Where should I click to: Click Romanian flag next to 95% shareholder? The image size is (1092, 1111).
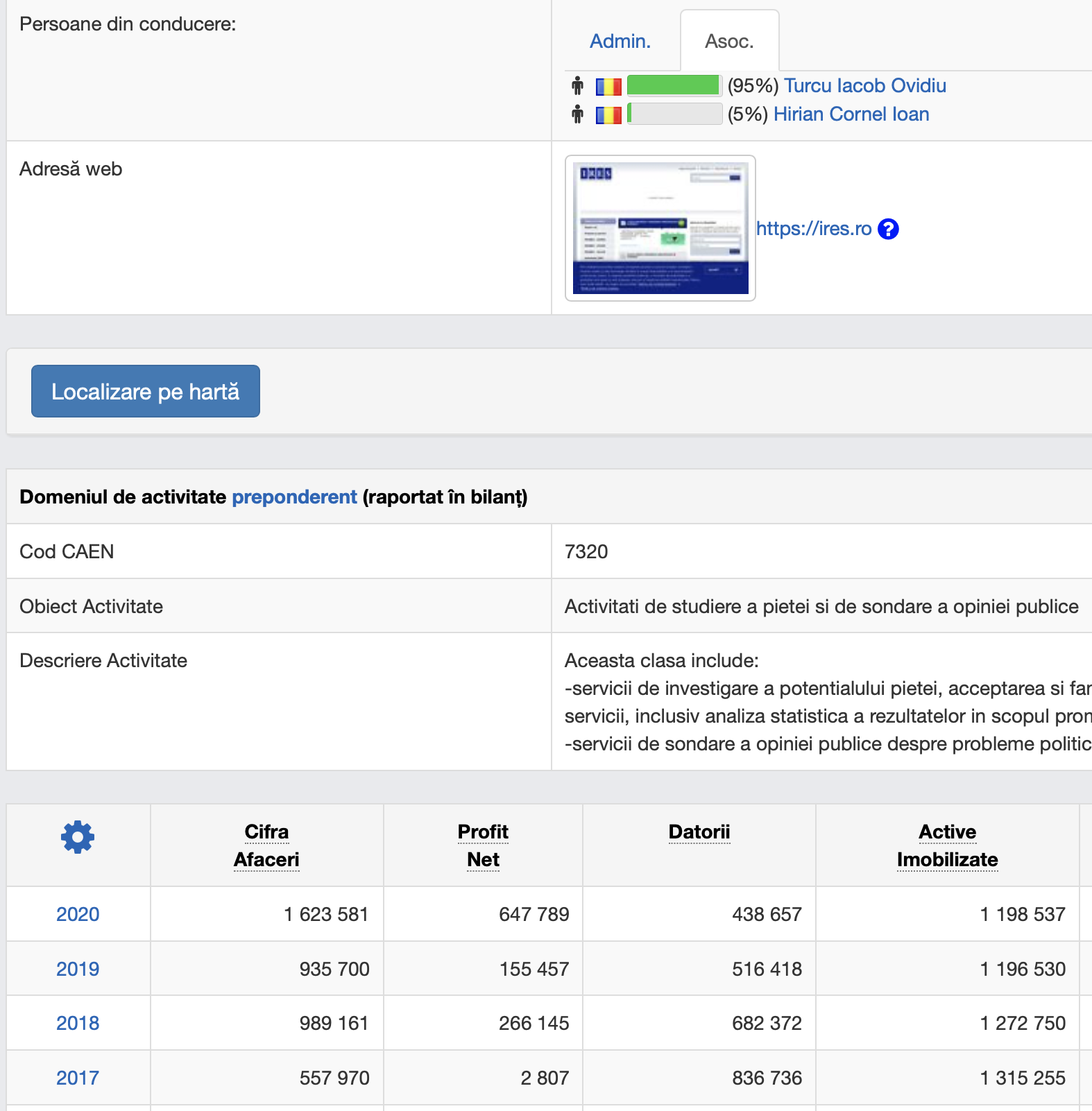pos(608,87)
